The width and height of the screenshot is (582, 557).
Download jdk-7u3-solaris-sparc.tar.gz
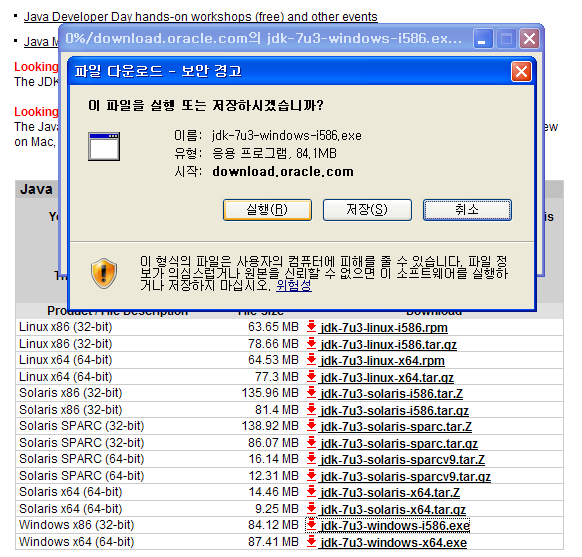tap(399, 443)
